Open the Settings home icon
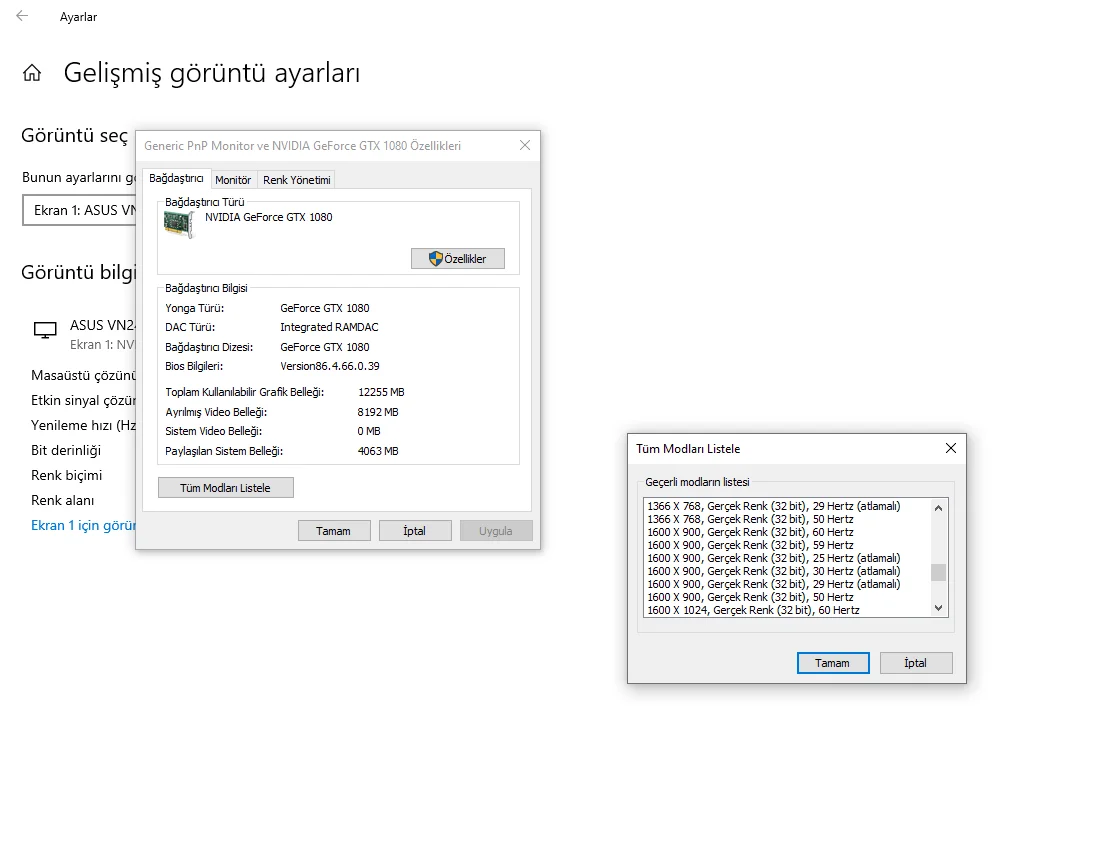 point(32,73)
